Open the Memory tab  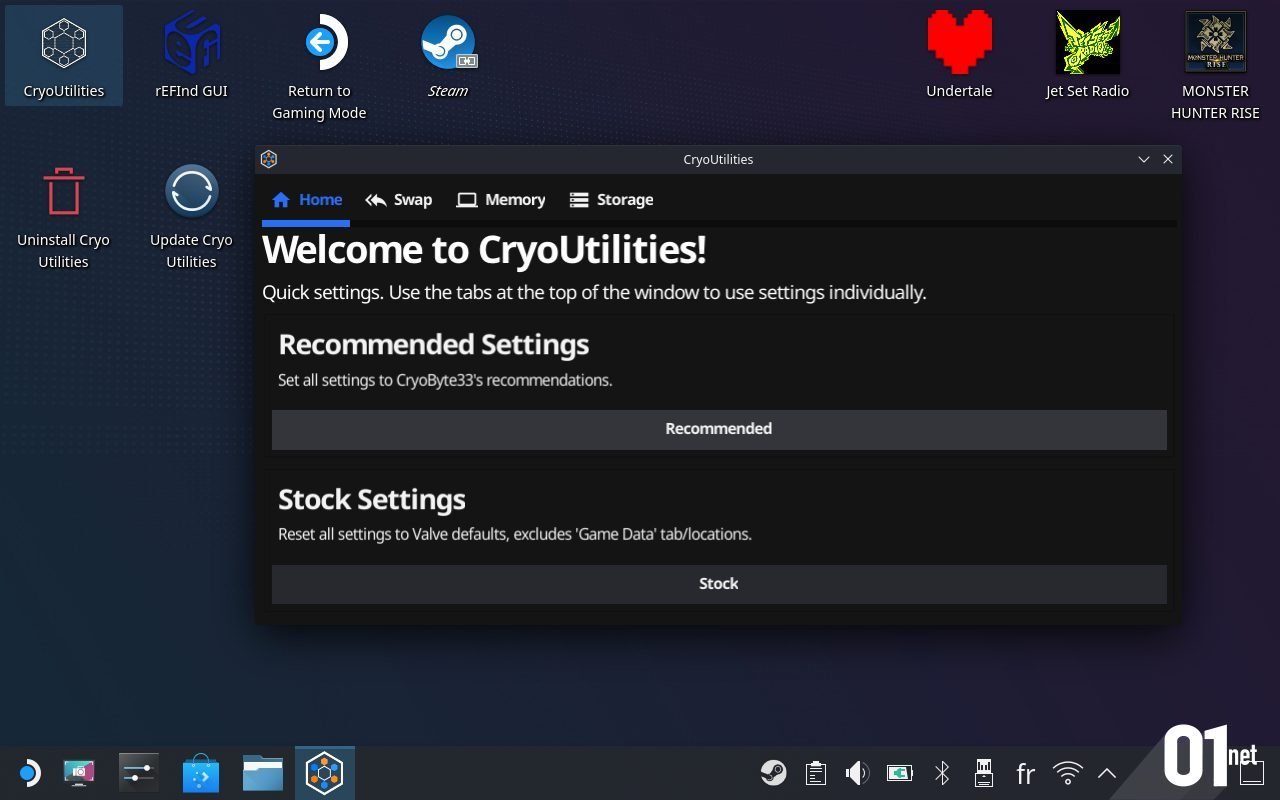click(x=501, y=200)
